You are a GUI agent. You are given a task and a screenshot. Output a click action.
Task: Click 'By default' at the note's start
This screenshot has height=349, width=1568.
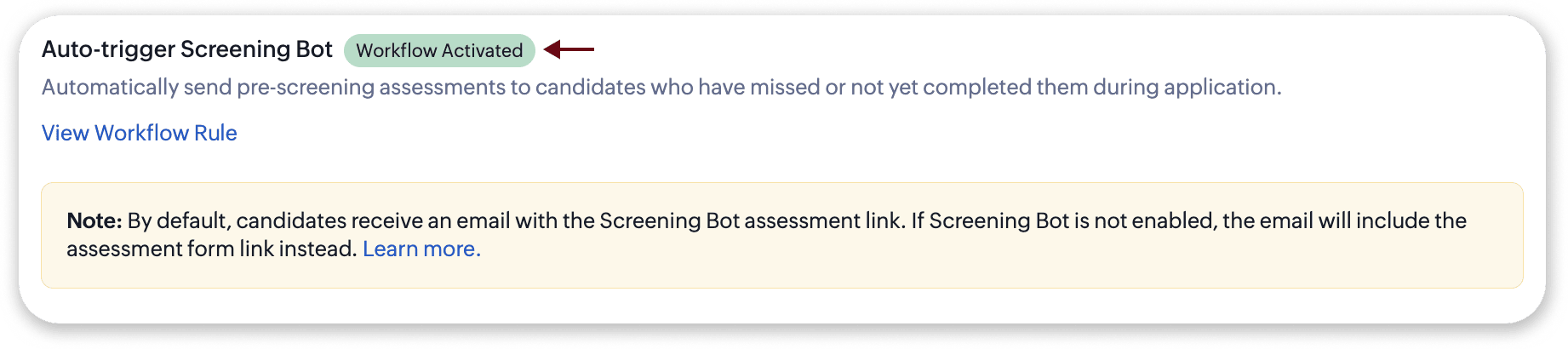177,220
